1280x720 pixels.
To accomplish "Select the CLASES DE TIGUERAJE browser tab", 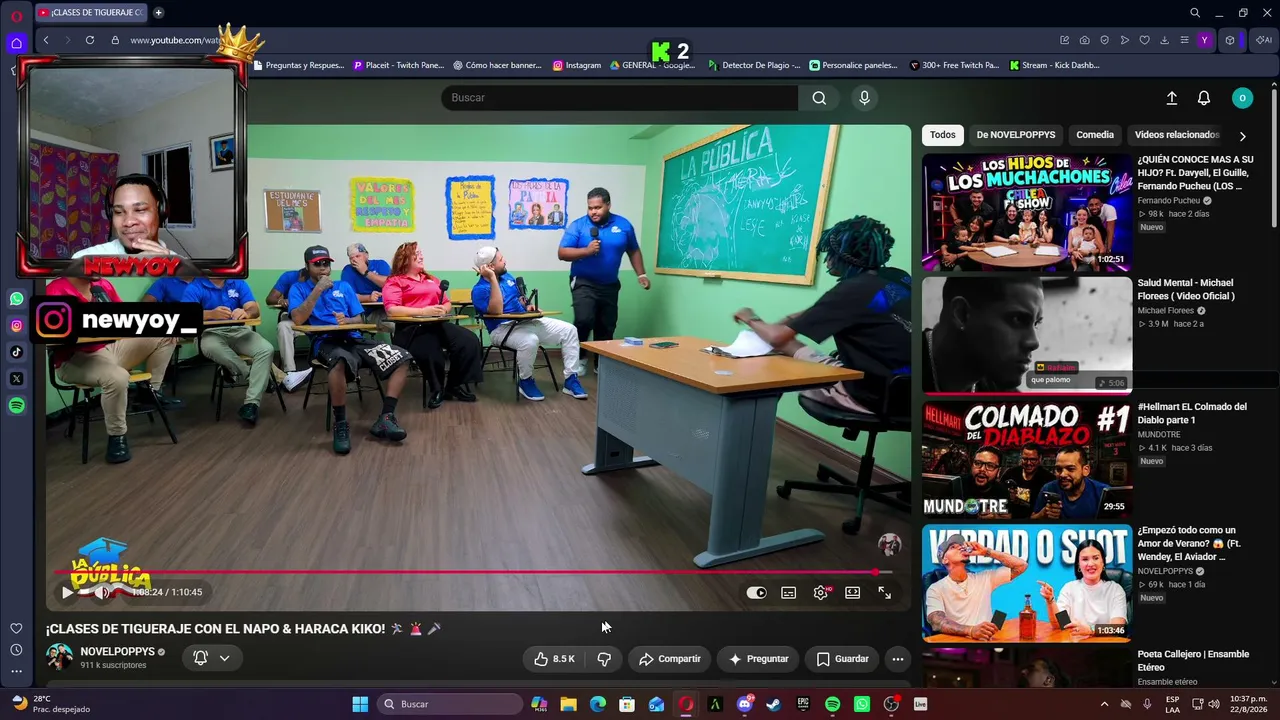I will (x=91, y=13).
